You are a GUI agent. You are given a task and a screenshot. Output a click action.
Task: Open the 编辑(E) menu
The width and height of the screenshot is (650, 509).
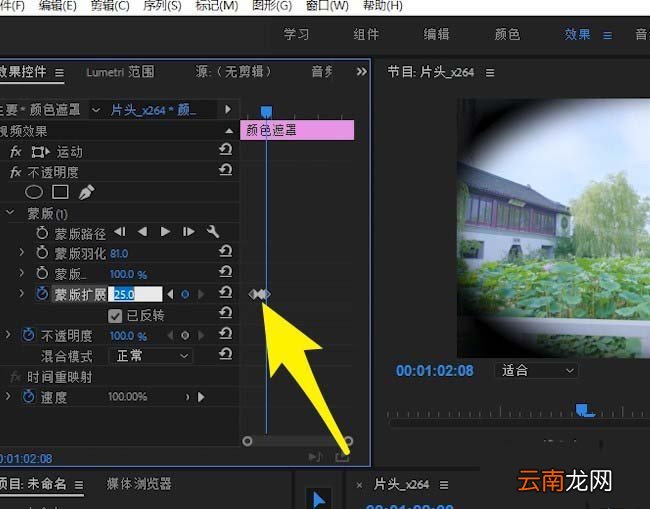click(58, 6)
